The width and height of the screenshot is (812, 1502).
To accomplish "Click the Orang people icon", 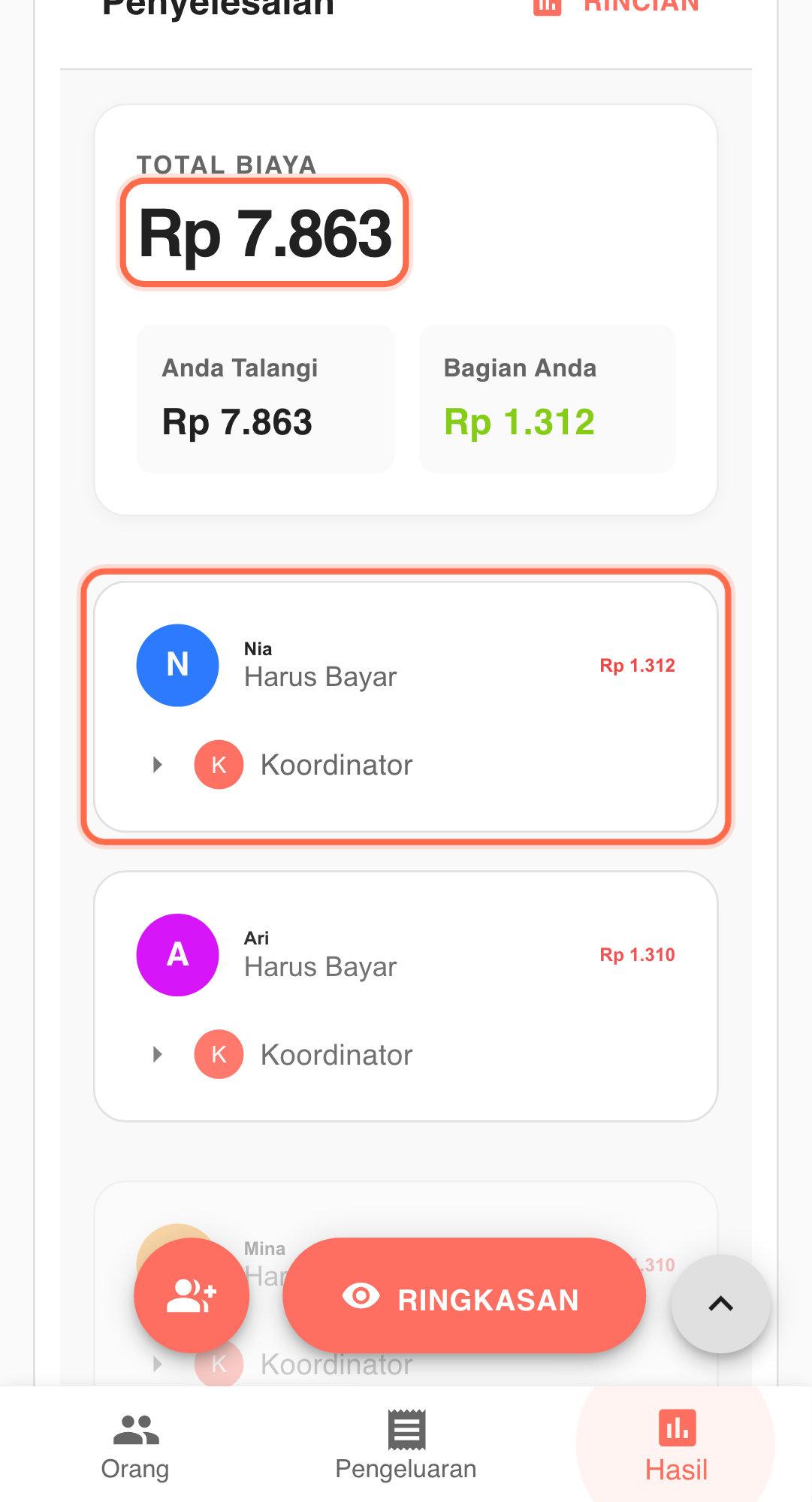I will (x=136, y=1430).
